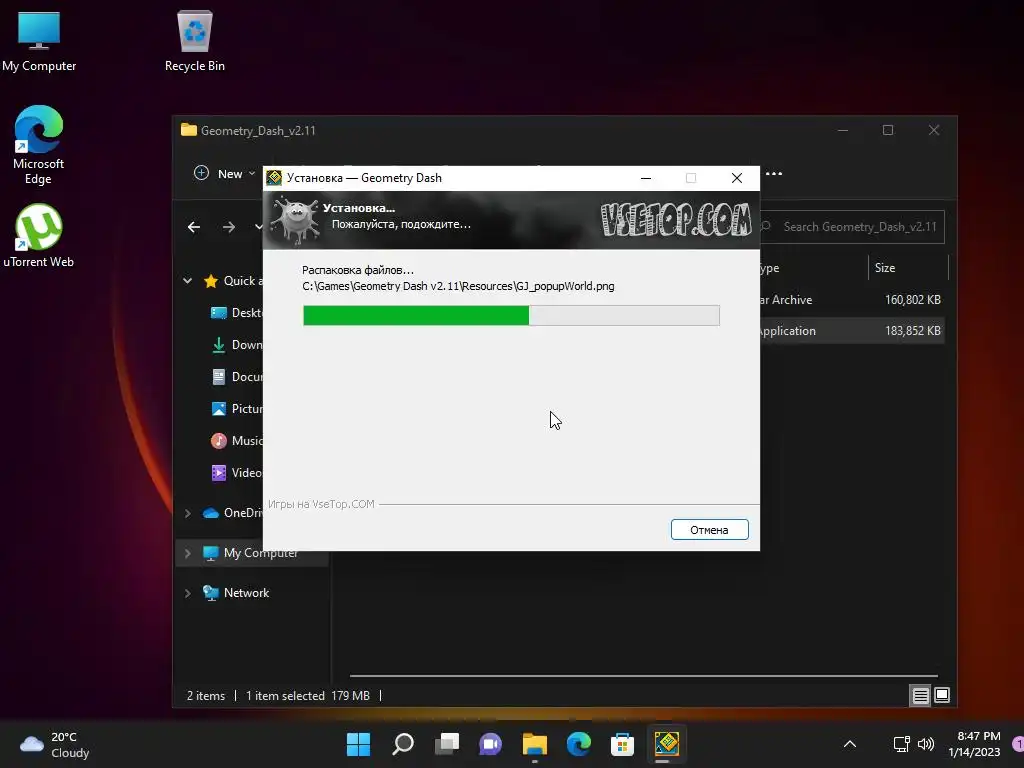Screen dimensions: 1024x768
Task: Open the Windows Start menu
Action: [x=359, y=744]
